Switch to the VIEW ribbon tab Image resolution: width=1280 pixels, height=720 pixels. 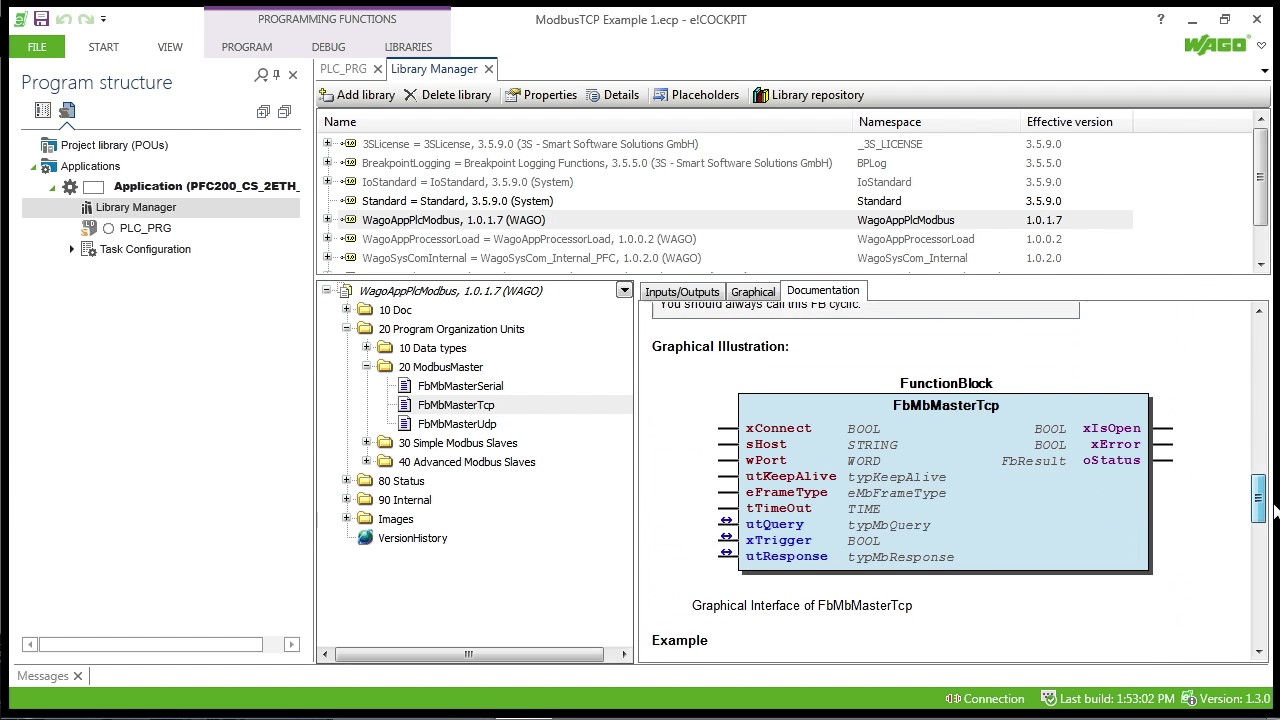[170, 47]
